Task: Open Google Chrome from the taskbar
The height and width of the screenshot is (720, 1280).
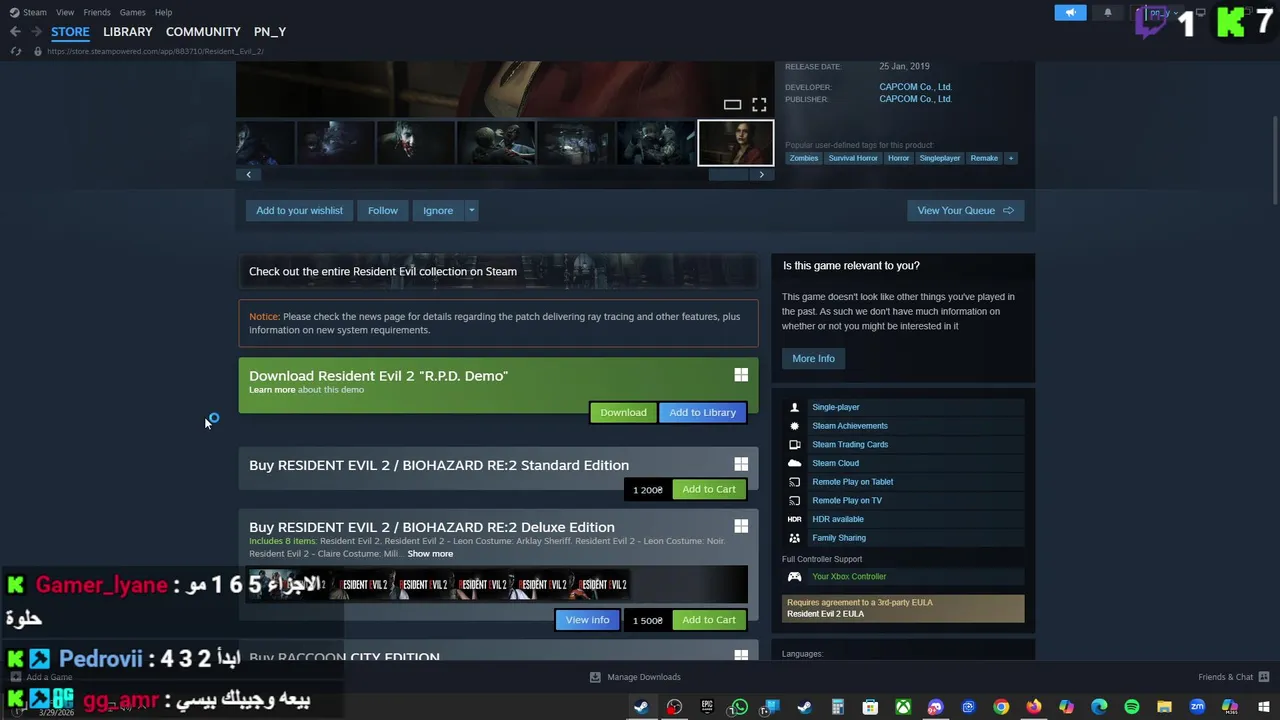Action: click(x=1001, y=707)
